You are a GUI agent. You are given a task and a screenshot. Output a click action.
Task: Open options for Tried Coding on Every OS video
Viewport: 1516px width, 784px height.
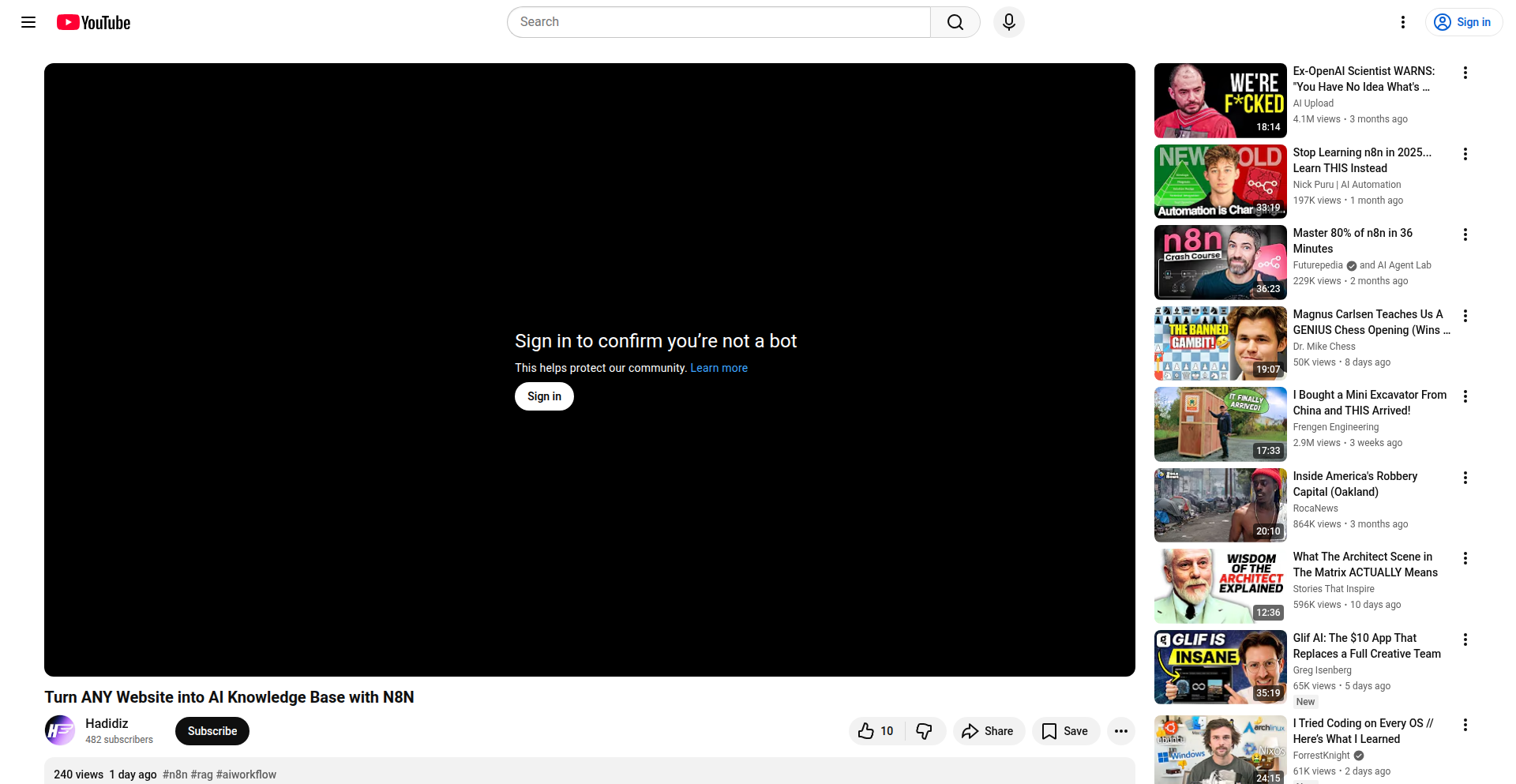[x=1465, y=725]
